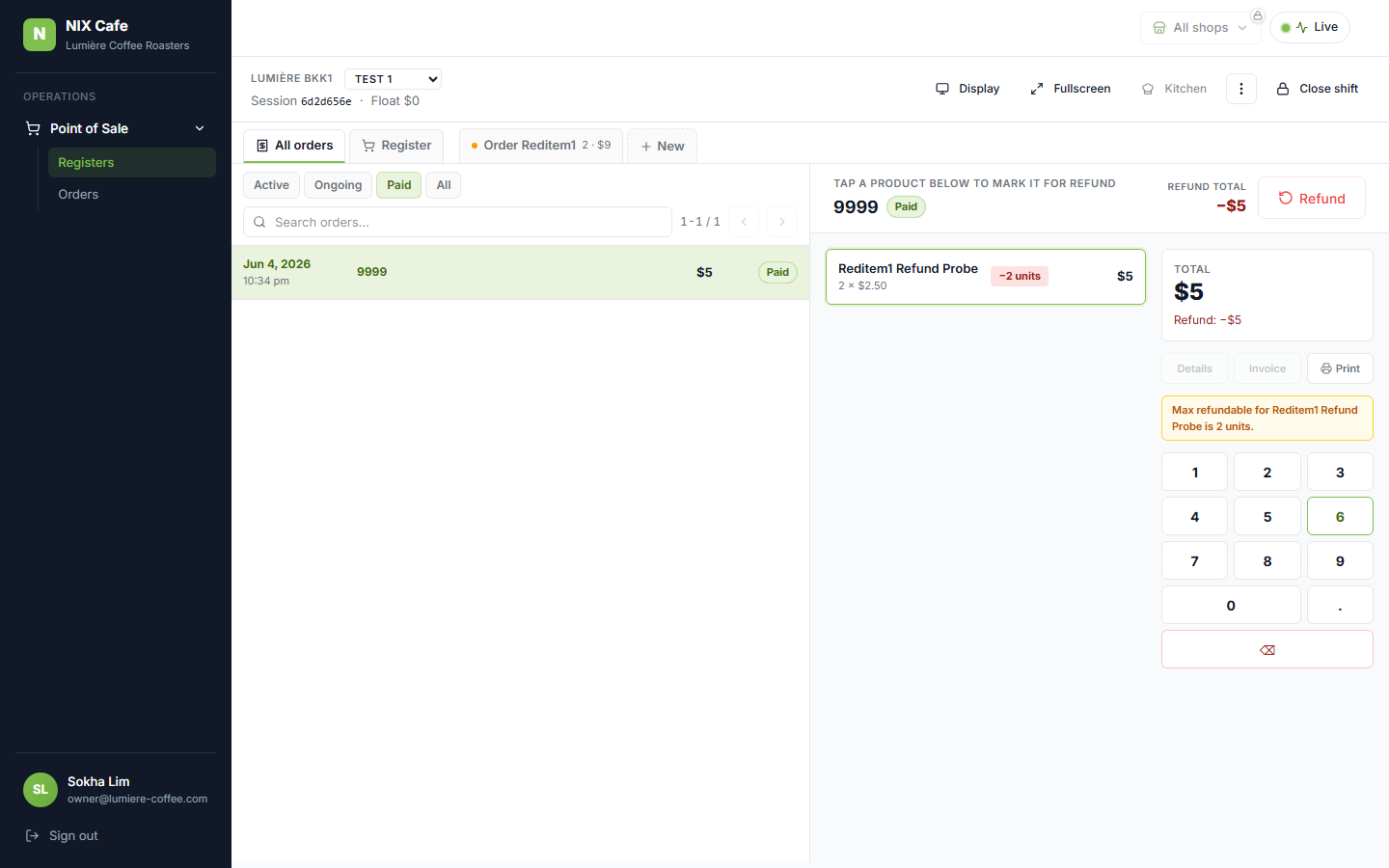Go to next orders page
Screen dimensions: 1389x868
(782, 222)
